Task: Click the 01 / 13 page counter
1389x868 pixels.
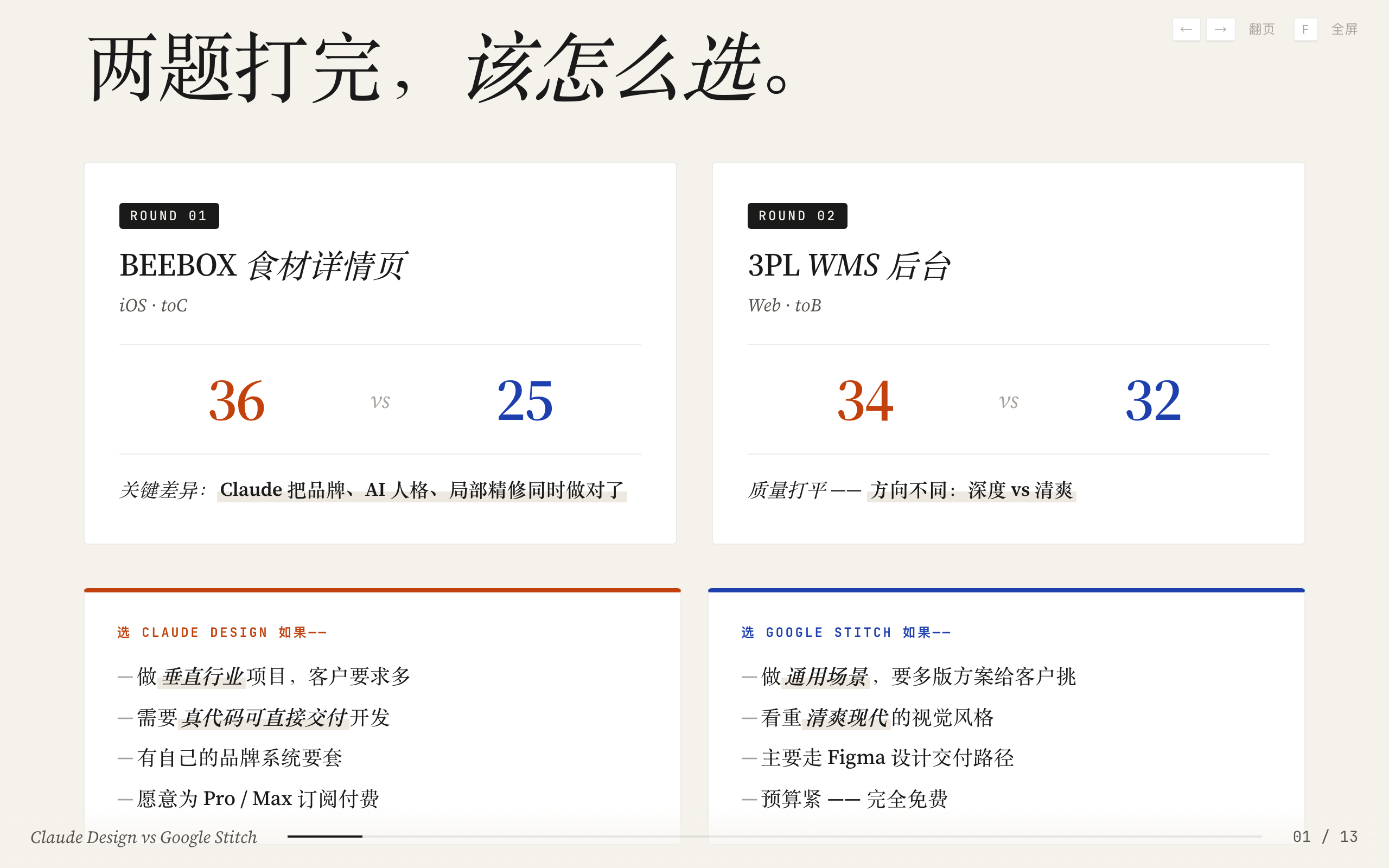Action: pos(1325,837)
